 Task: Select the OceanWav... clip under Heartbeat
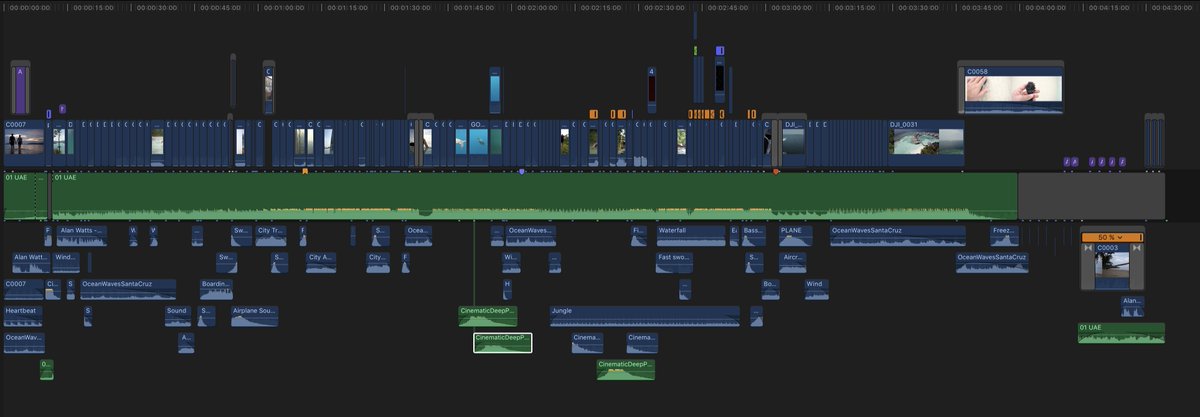click(x=24, y=343)
